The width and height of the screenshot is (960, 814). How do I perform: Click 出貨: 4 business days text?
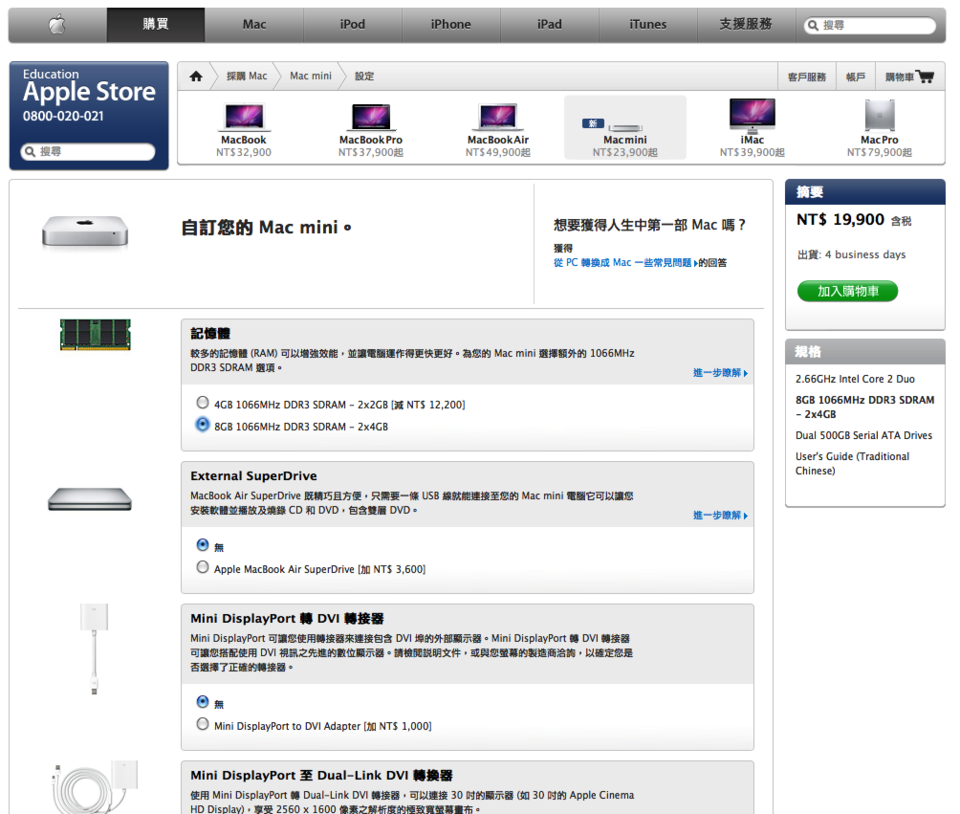[852, 255]
